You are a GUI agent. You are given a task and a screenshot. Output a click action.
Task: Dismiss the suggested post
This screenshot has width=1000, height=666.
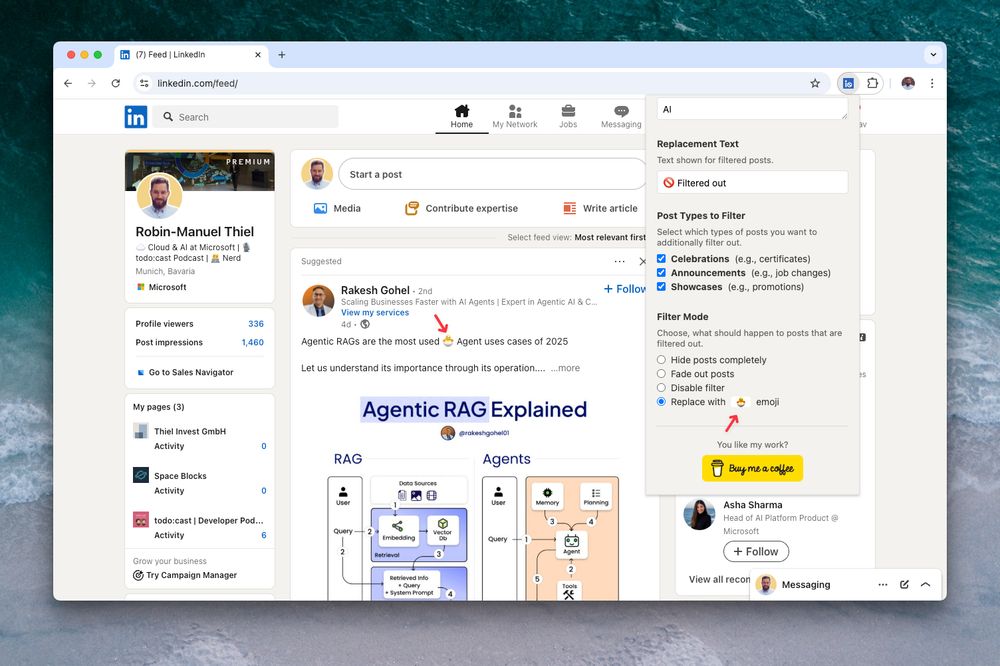tap(642, 261)
